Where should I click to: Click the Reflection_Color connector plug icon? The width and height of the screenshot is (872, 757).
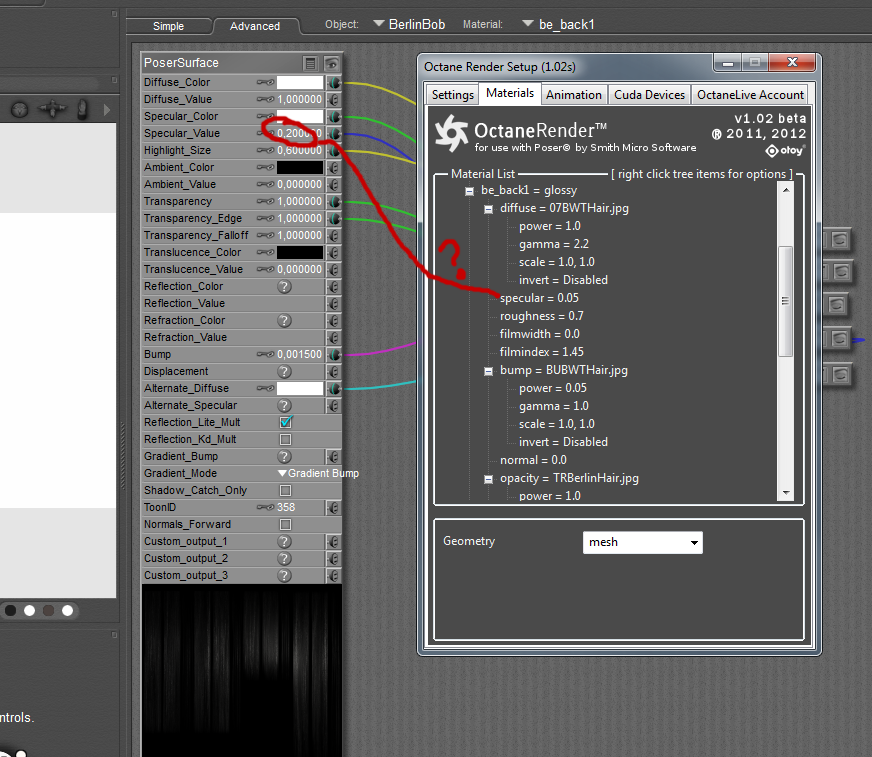coord(334,286)
